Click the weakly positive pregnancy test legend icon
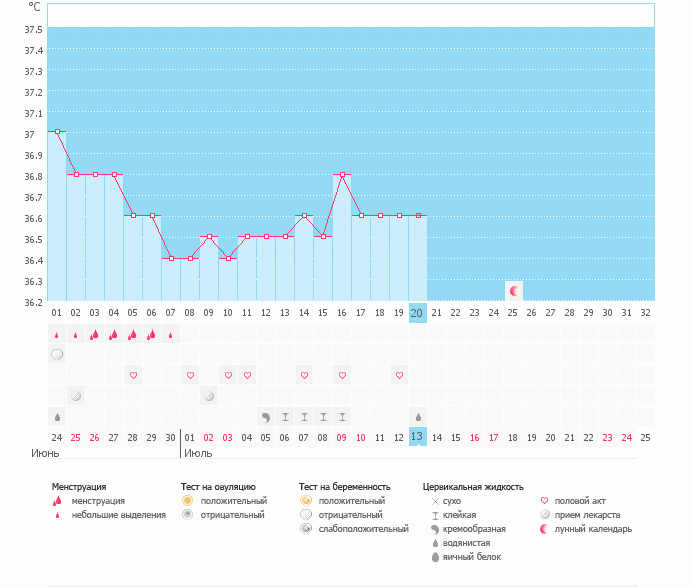 306,528
